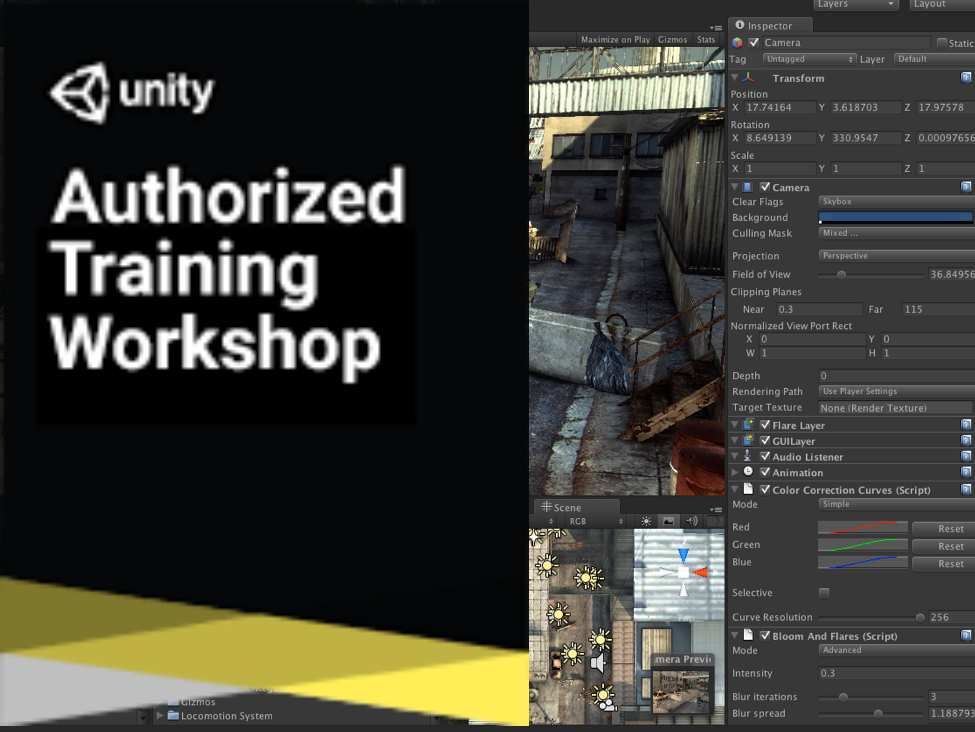This screenshot has height=732, width=975.
Task: Toggle the Camera object active checkbox
Action: pyautogui.click(x=754, y=43)
